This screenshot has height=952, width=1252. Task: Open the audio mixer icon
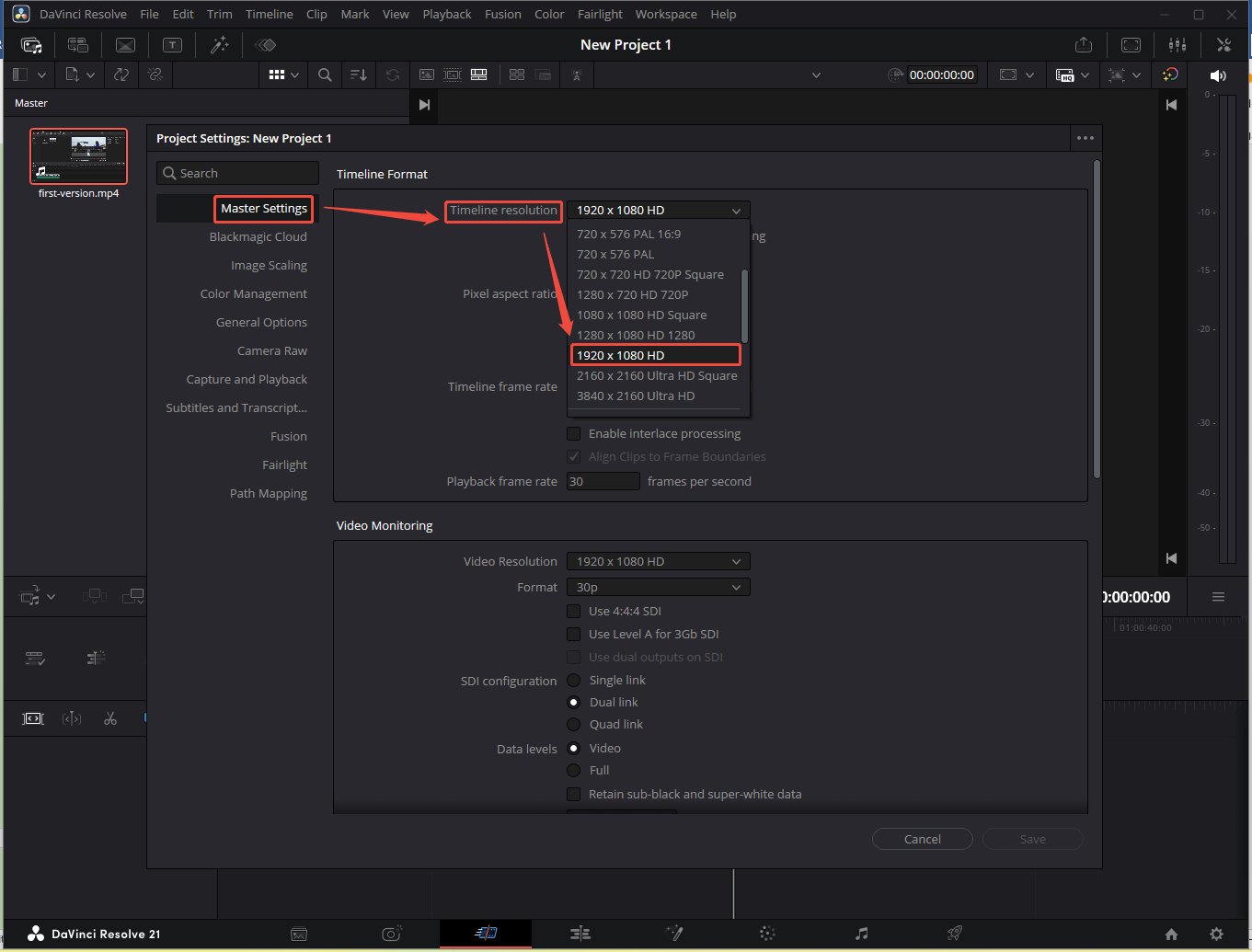tap(1177, 45)
